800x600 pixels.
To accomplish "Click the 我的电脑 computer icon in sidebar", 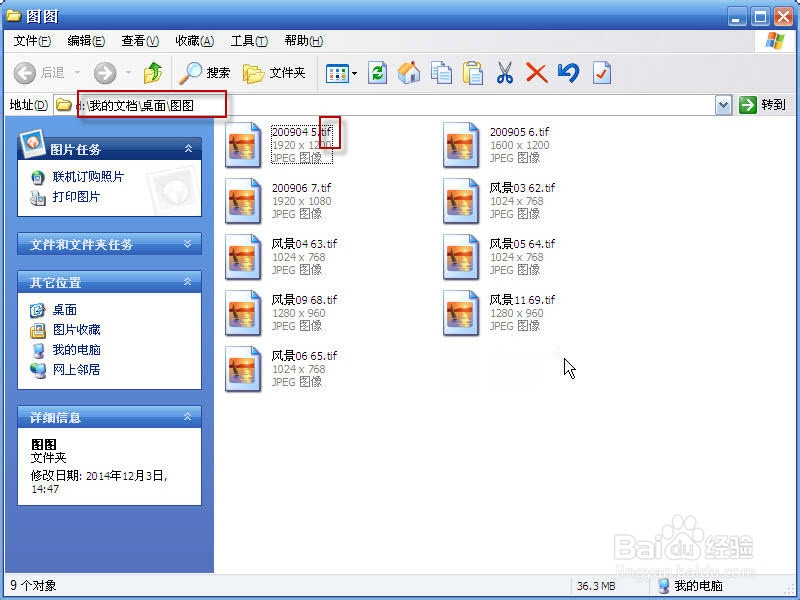I will point(37,350).
